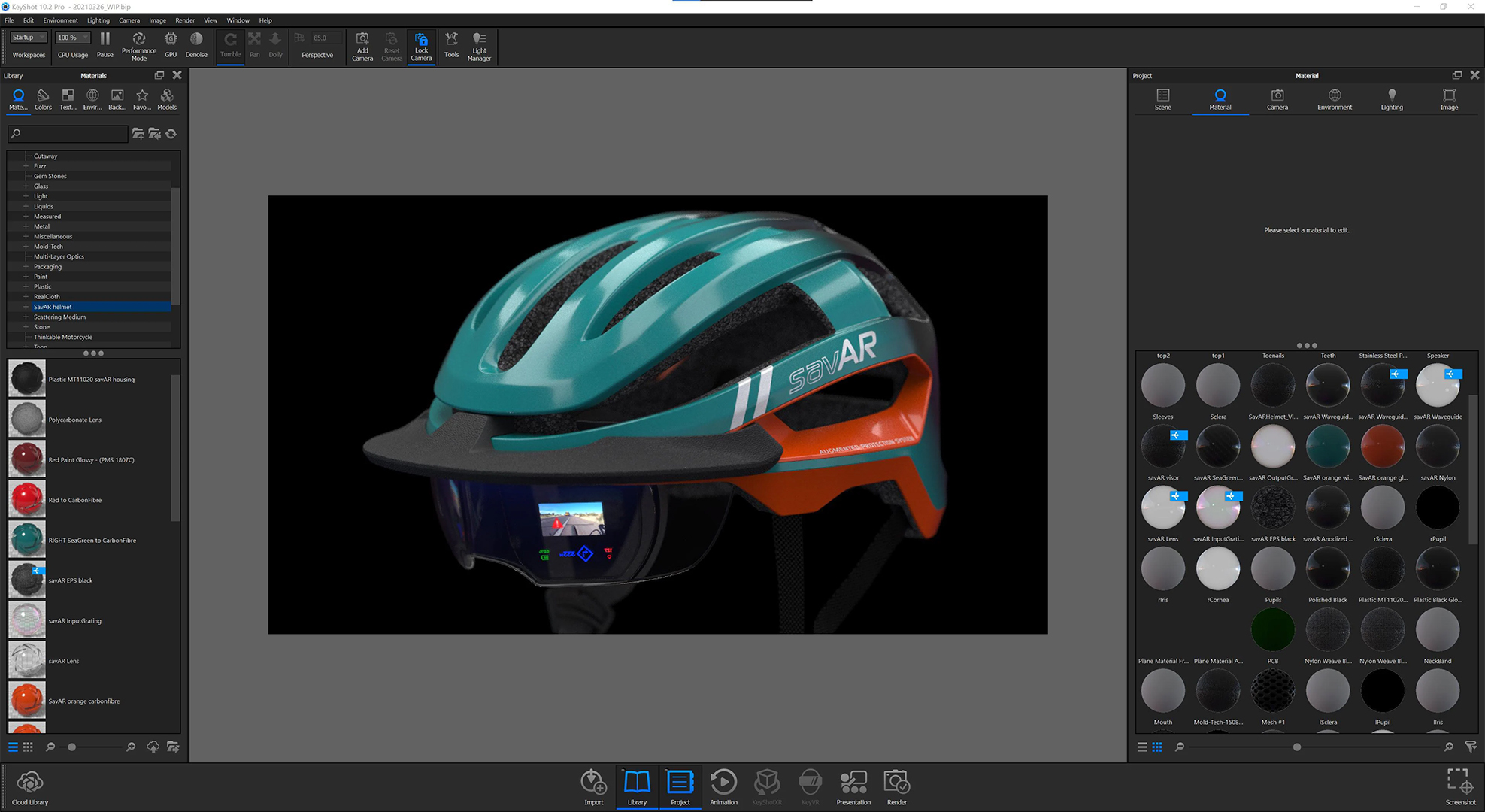Select the PCB project material

[x=1272, y=629]
